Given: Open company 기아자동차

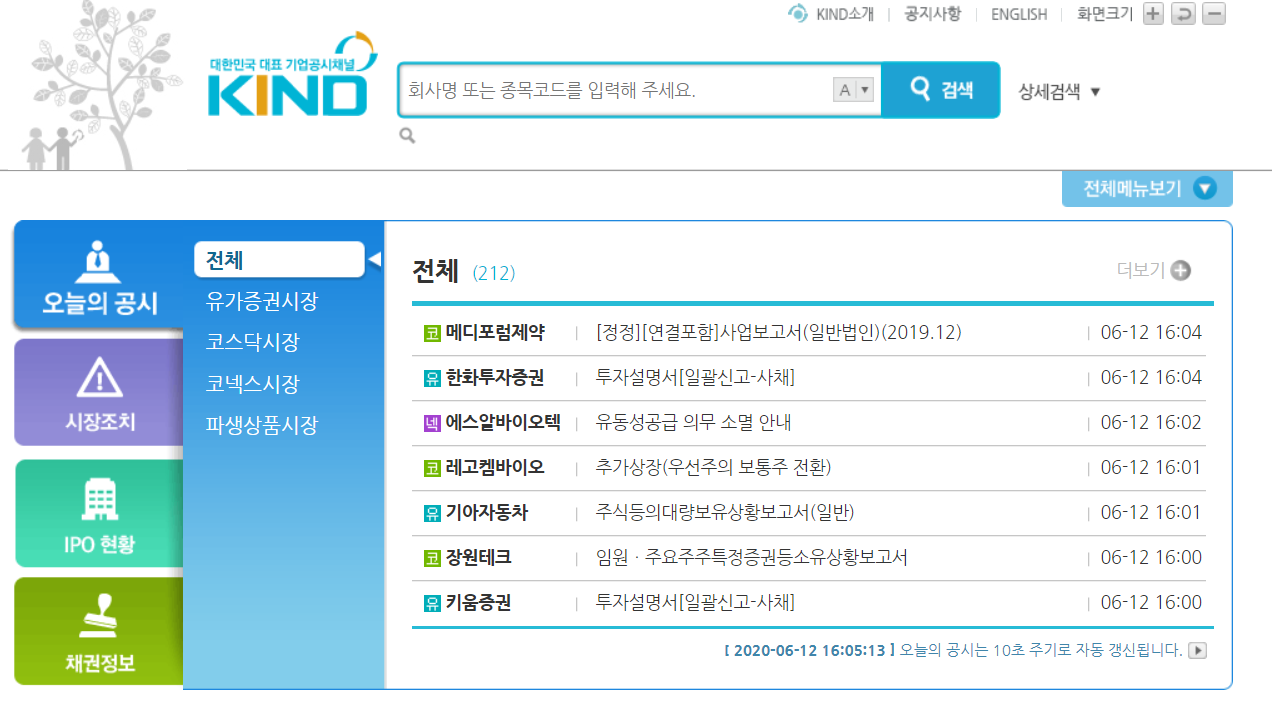Looking at the screenshot, I should pyautogui.click(x=487, y=513).
